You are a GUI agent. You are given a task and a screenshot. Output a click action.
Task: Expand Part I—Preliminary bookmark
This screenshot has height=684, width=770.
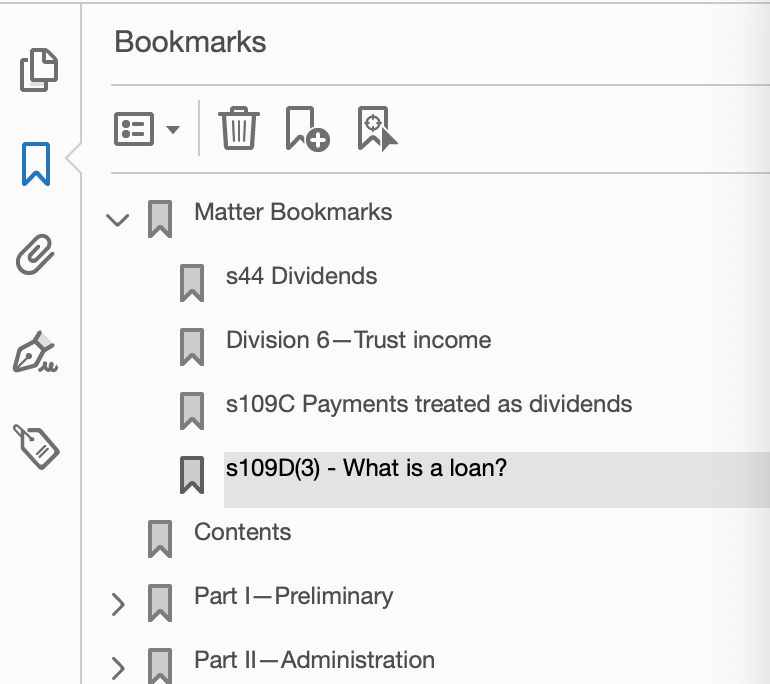(x=118, y=604)
